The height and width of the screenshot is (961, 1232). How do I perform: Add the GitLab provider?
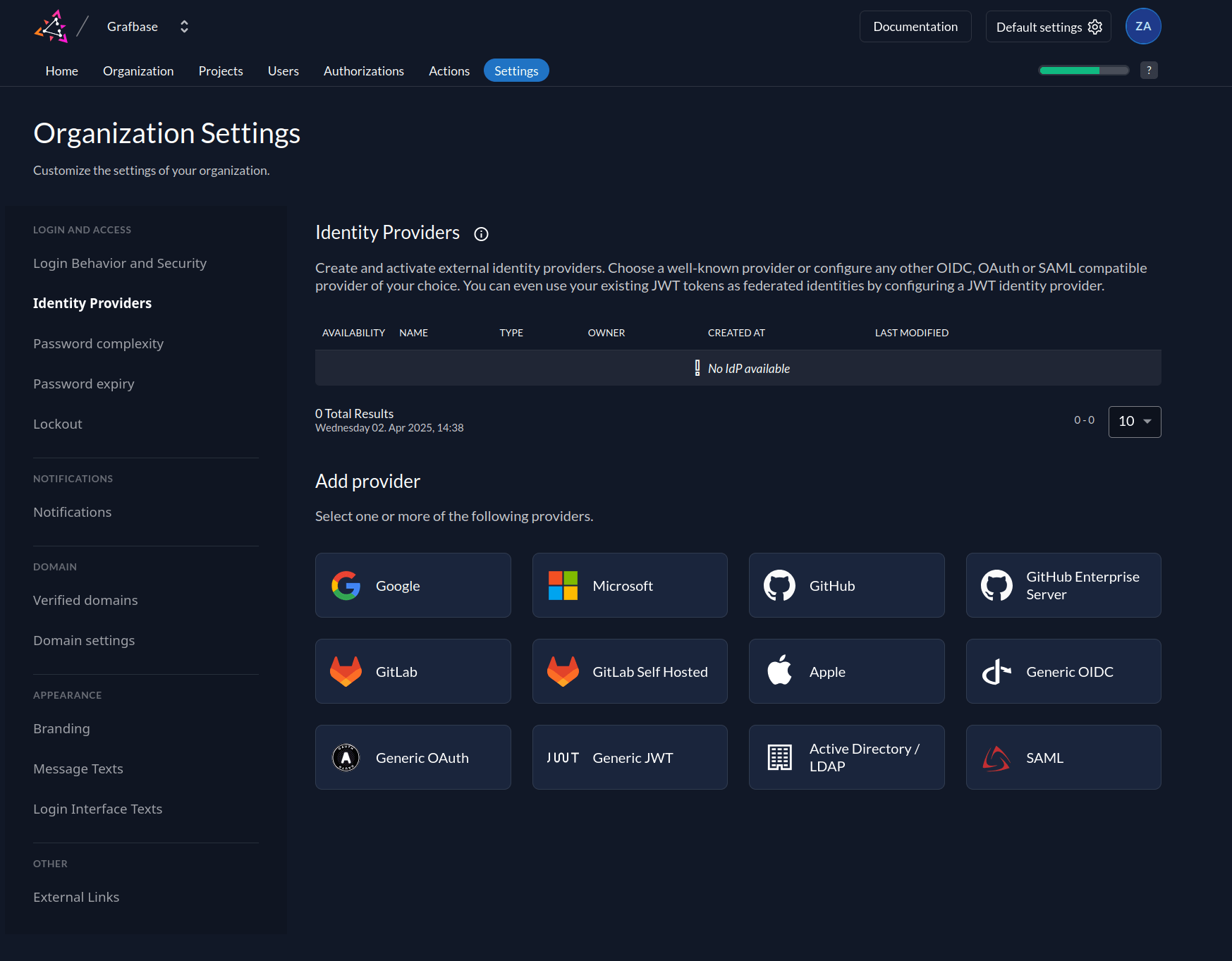coord(413,671)
